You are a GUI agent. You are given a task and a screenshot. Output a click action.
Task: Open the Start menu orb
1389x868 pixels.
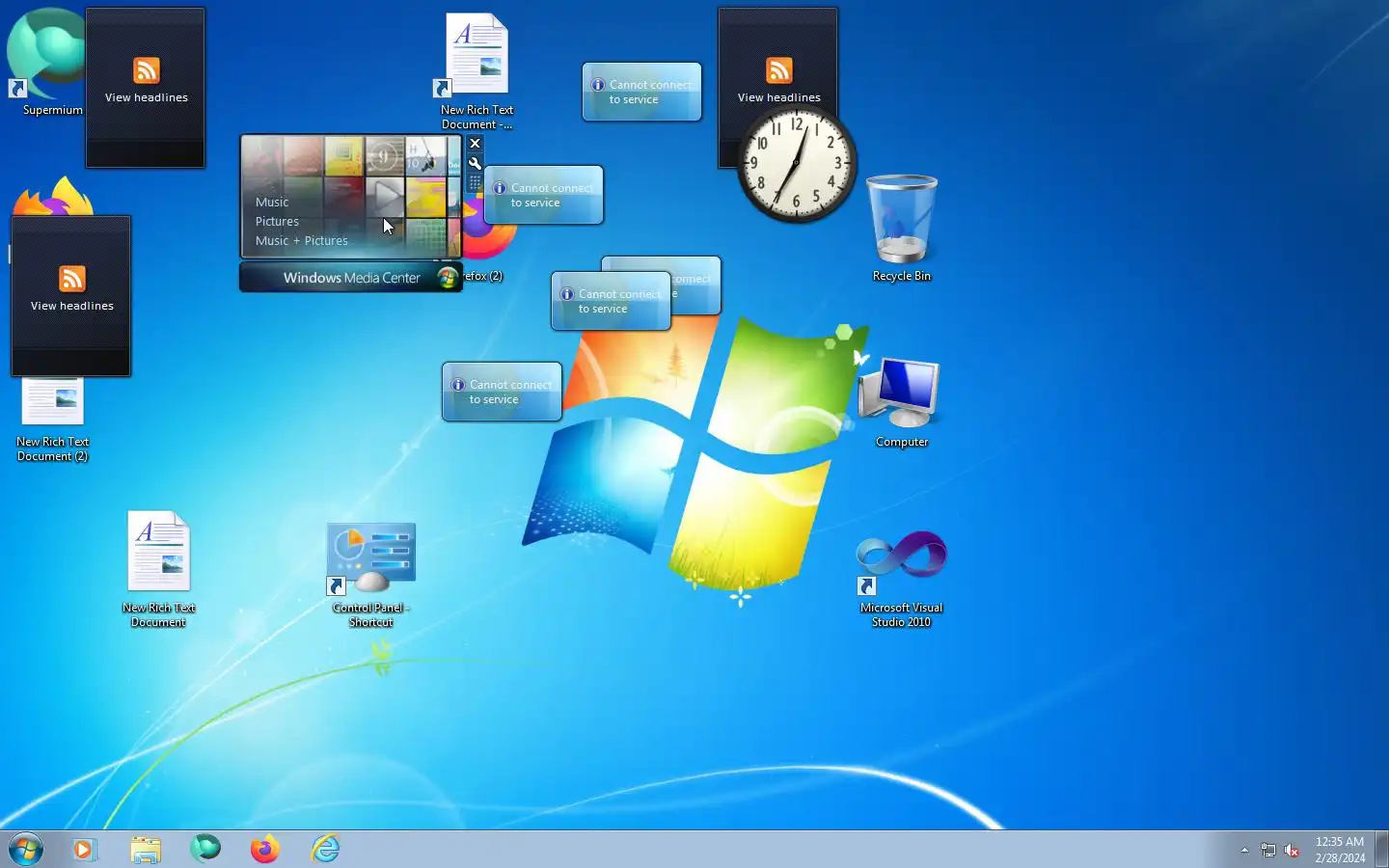[x=26, y=850]
